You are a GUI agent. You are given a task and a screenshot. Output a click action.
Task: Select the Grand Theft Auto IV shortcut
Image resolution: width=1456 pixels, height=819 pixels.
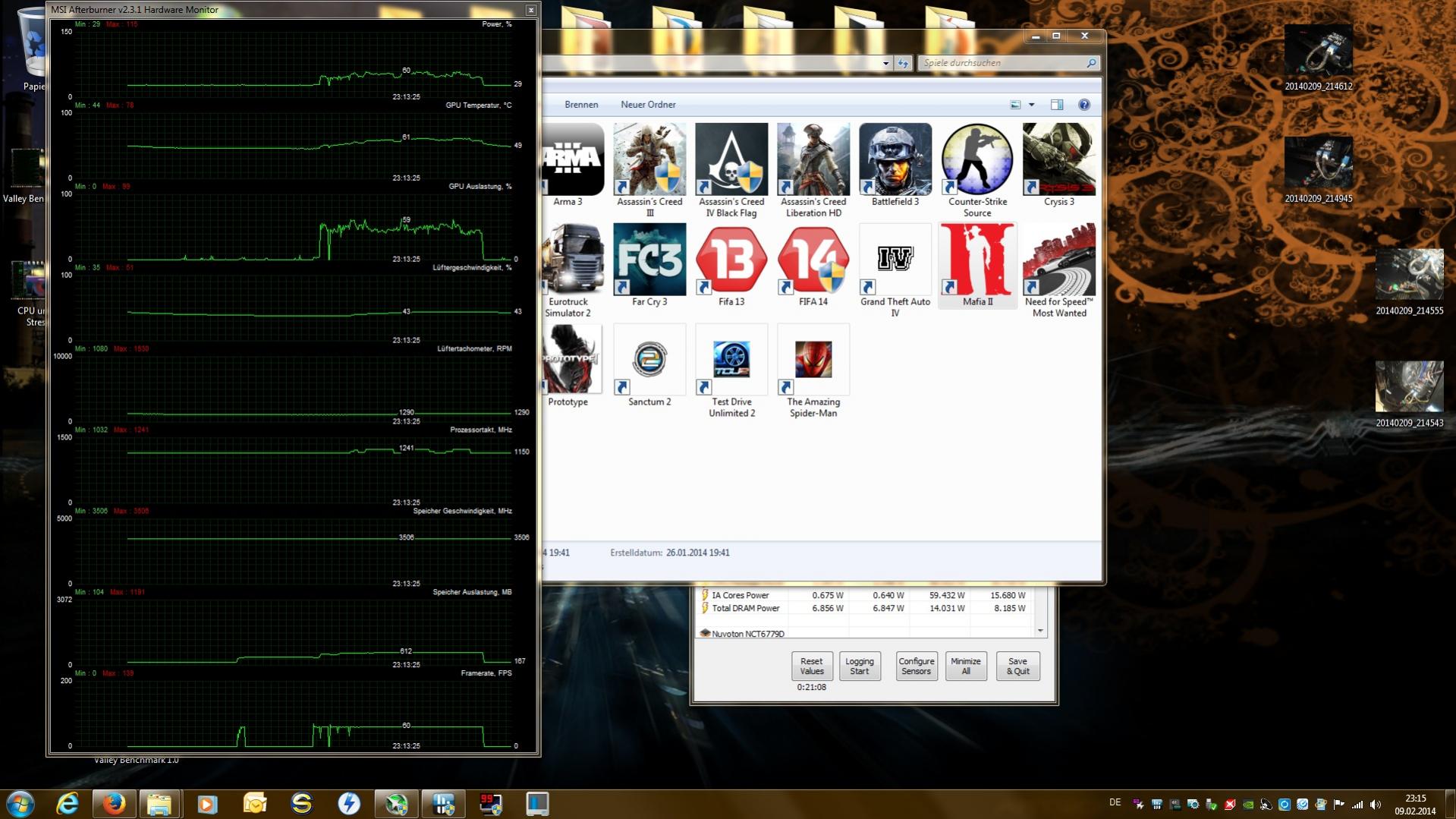pyautogui.click(x=895, y=270)
